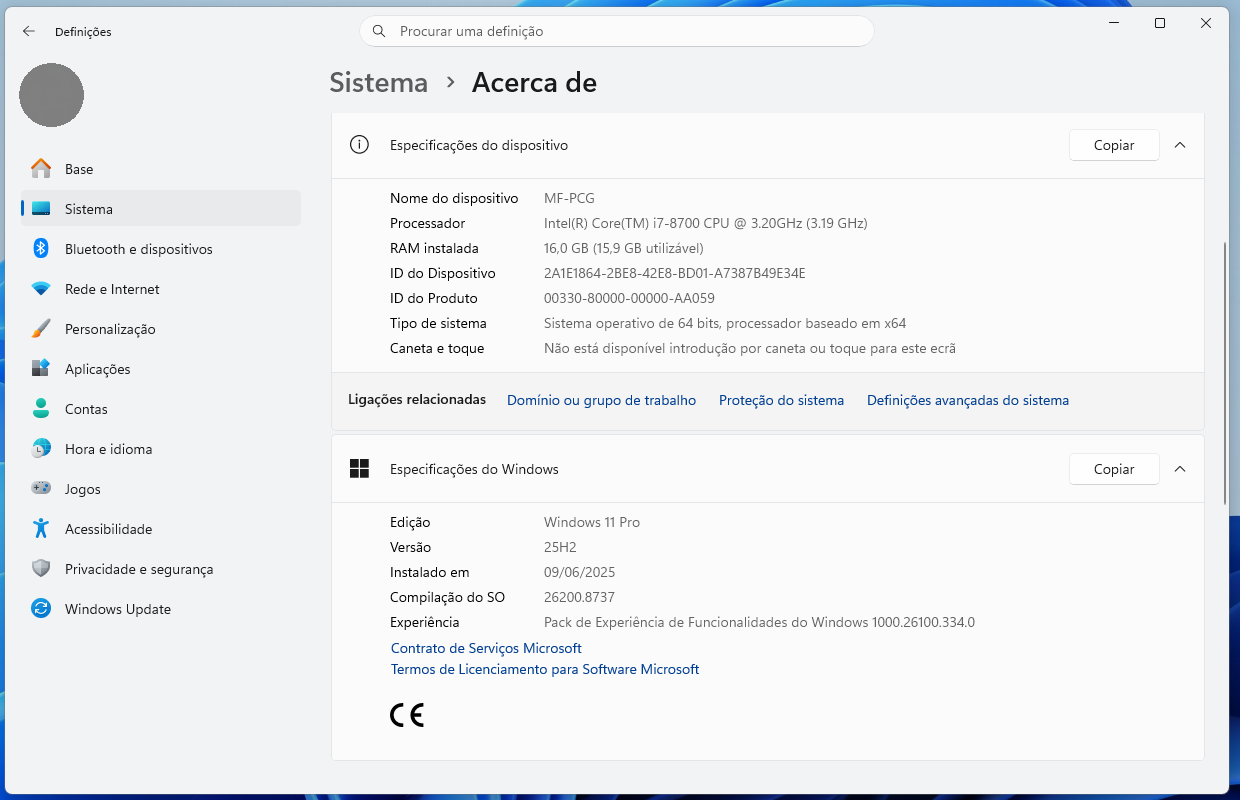Click the Aplicações icon
This screenshot has width=1240, height=800.
[x=41, y=369]
